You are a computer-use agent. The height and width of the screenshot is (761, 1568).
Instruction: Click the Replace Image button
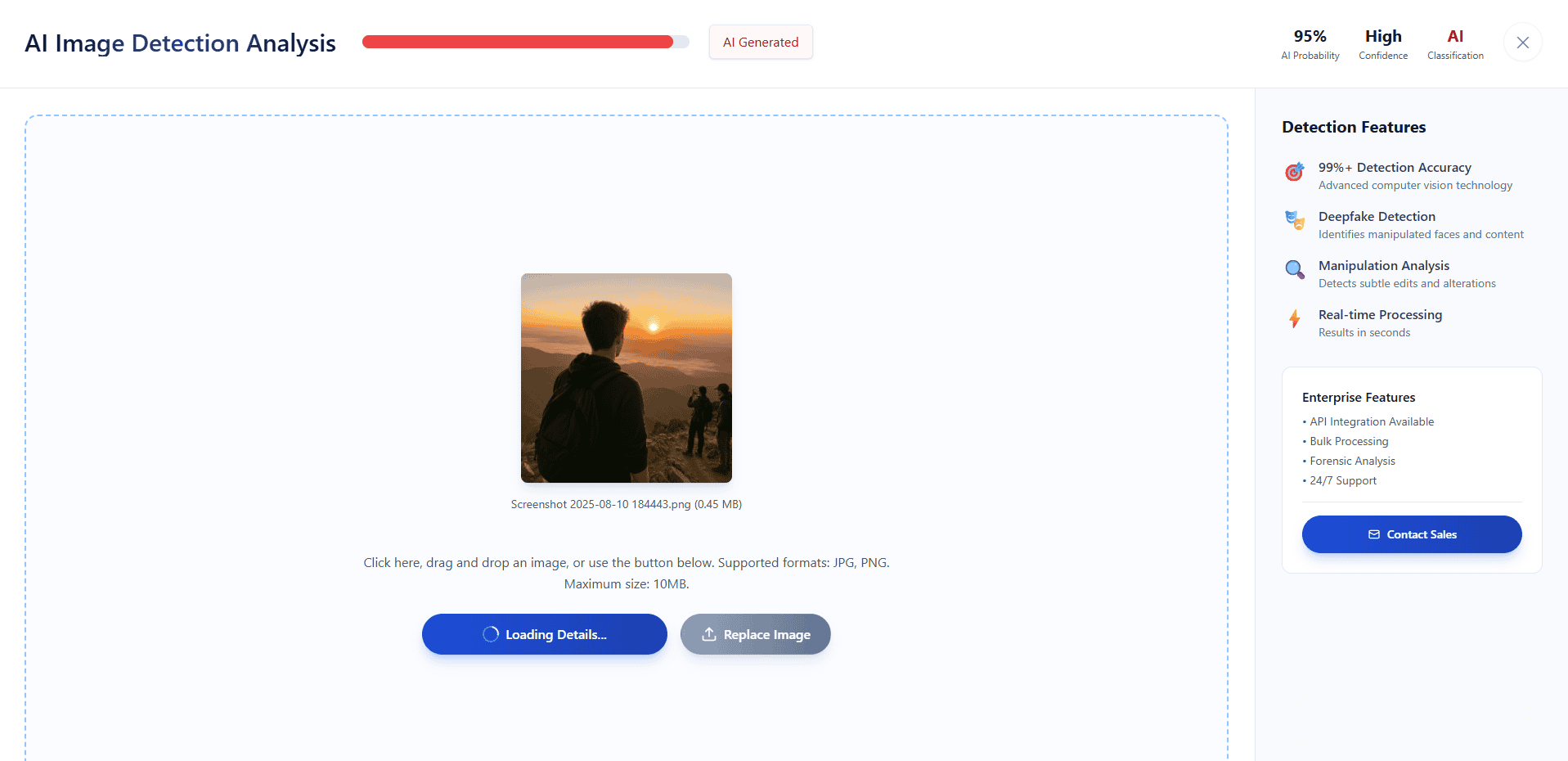point(756,634)
